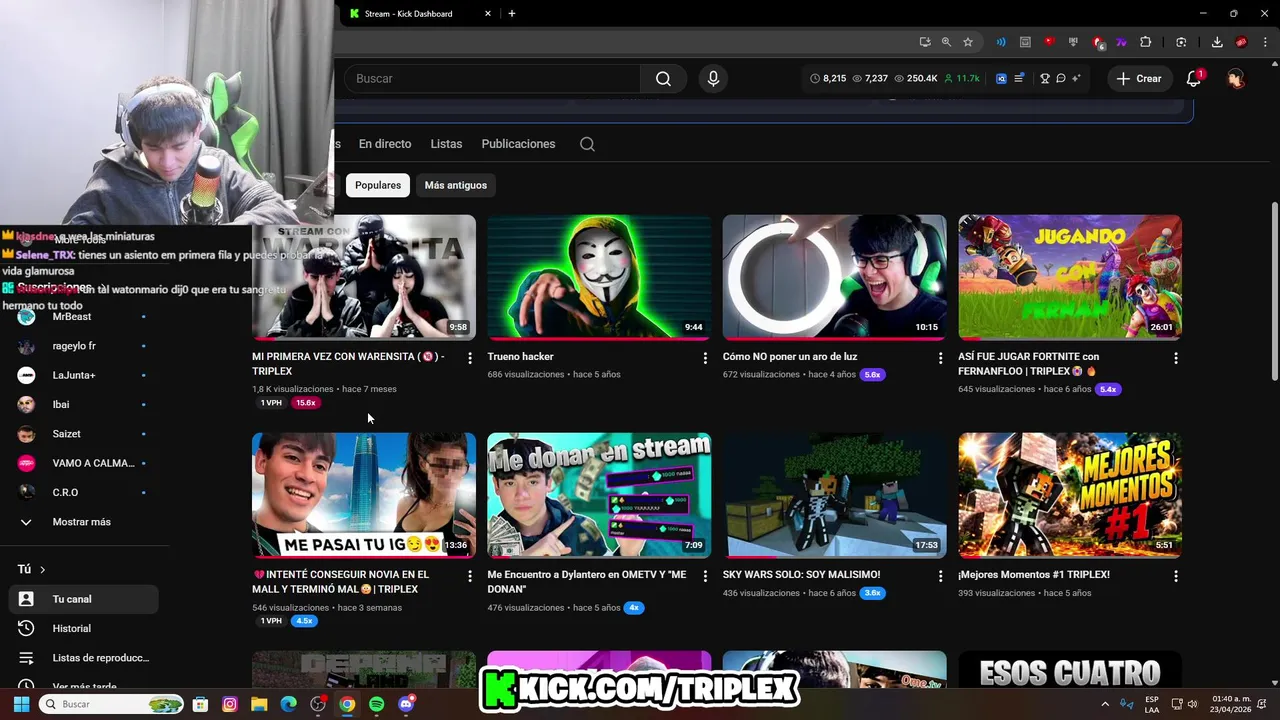1280x720 pixels.
Task: Open Listas de reproducción in sidebar
Action: point(84,658)
